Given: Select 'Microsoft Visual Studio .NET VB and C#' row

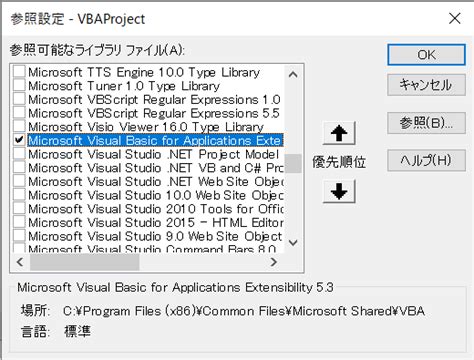Looking at the screenshot, I should [156, 168].
